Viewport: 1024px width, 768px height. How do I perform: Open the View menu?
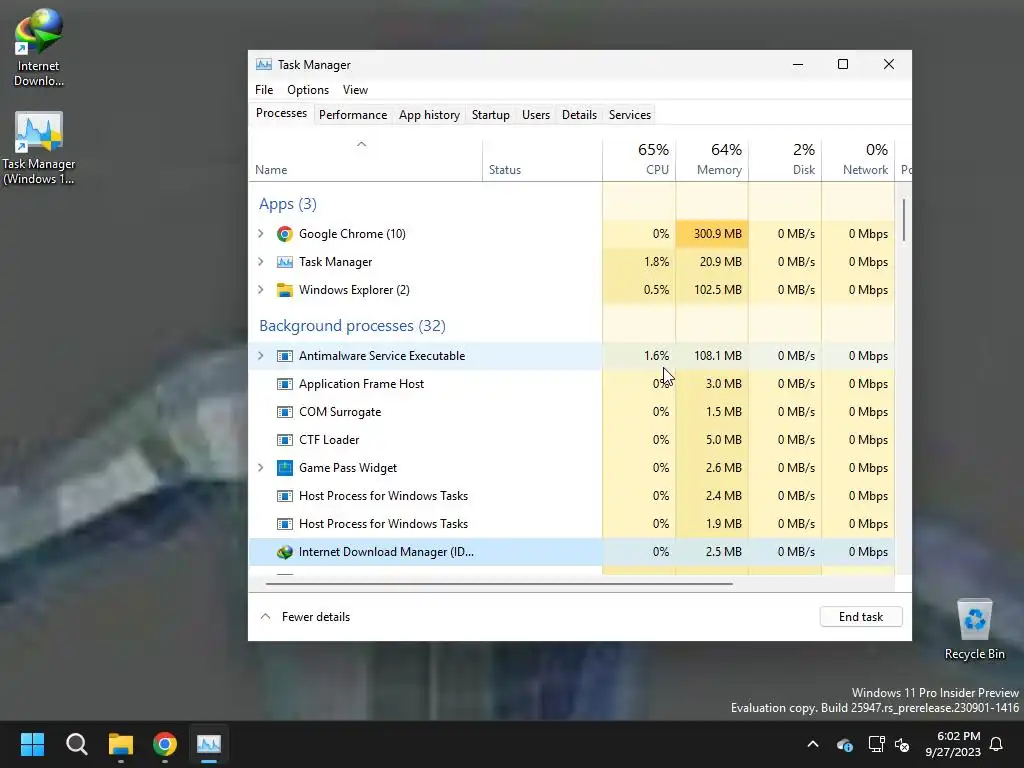point(355,89)
